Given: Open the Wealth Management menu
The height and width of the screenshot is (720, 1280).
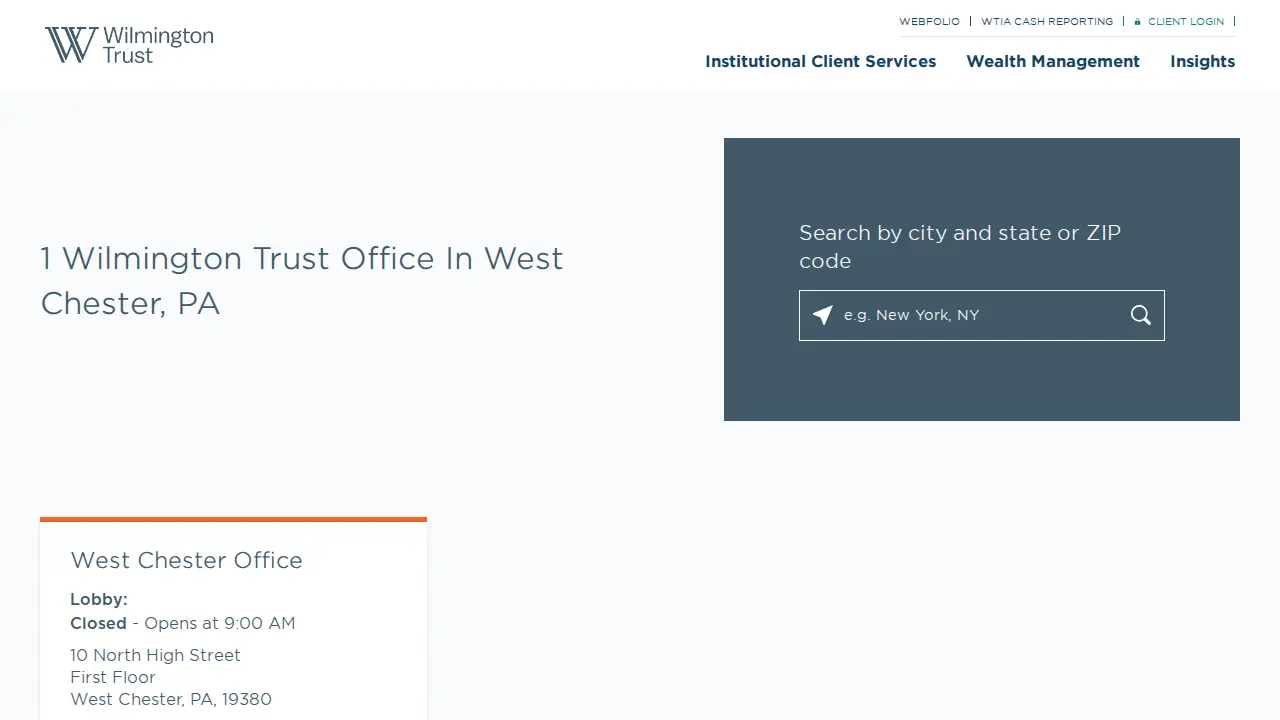Looking at the screenshot, I should [x=1053, y=61].
